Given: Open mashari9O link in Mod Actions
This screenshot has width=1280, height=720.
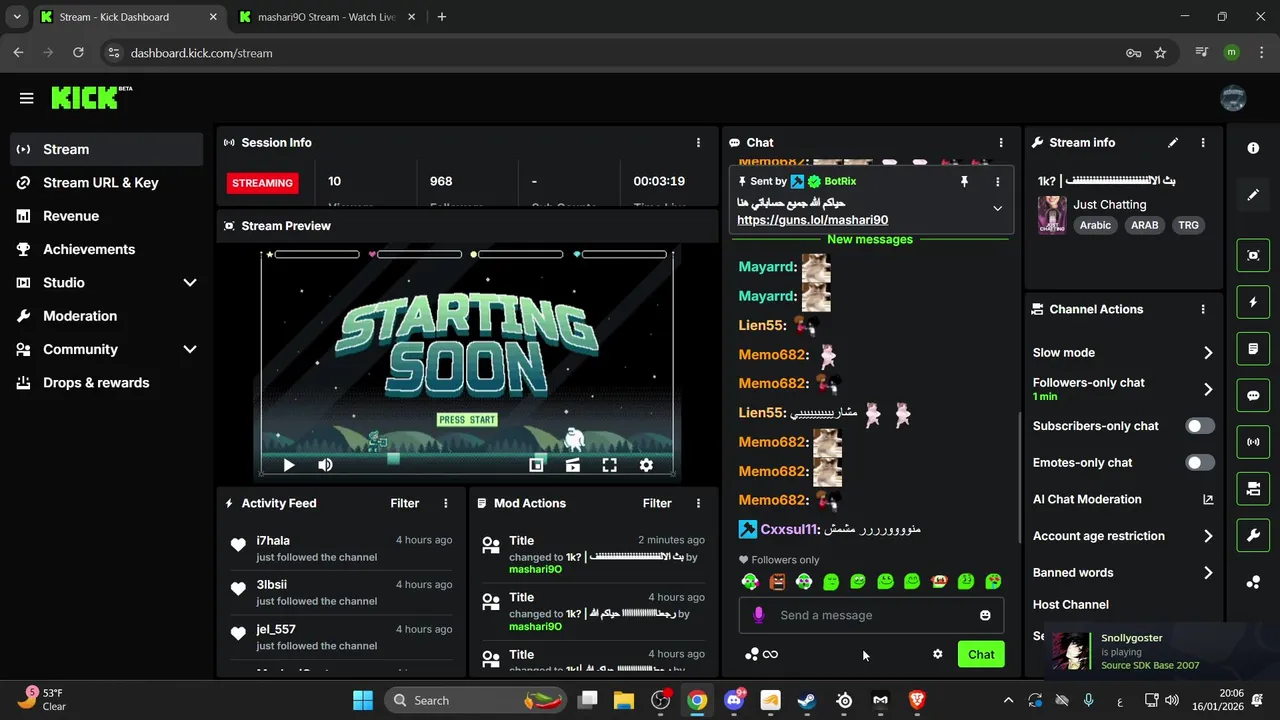Looking at the screenshot, I should 535,570.
